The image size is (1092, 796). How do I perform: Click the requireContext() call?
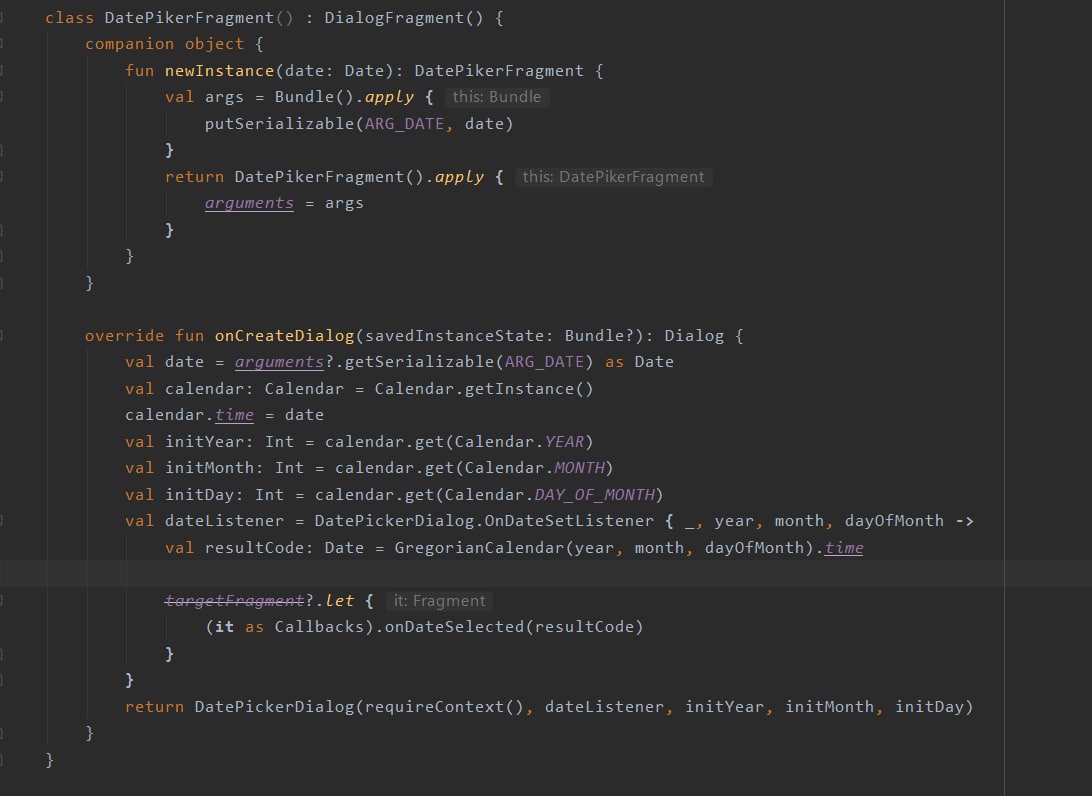click(x=444, y=707)
